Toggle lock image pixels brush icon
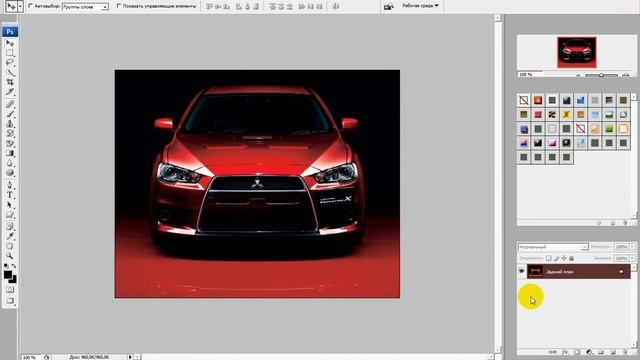 tap(556, 258)
